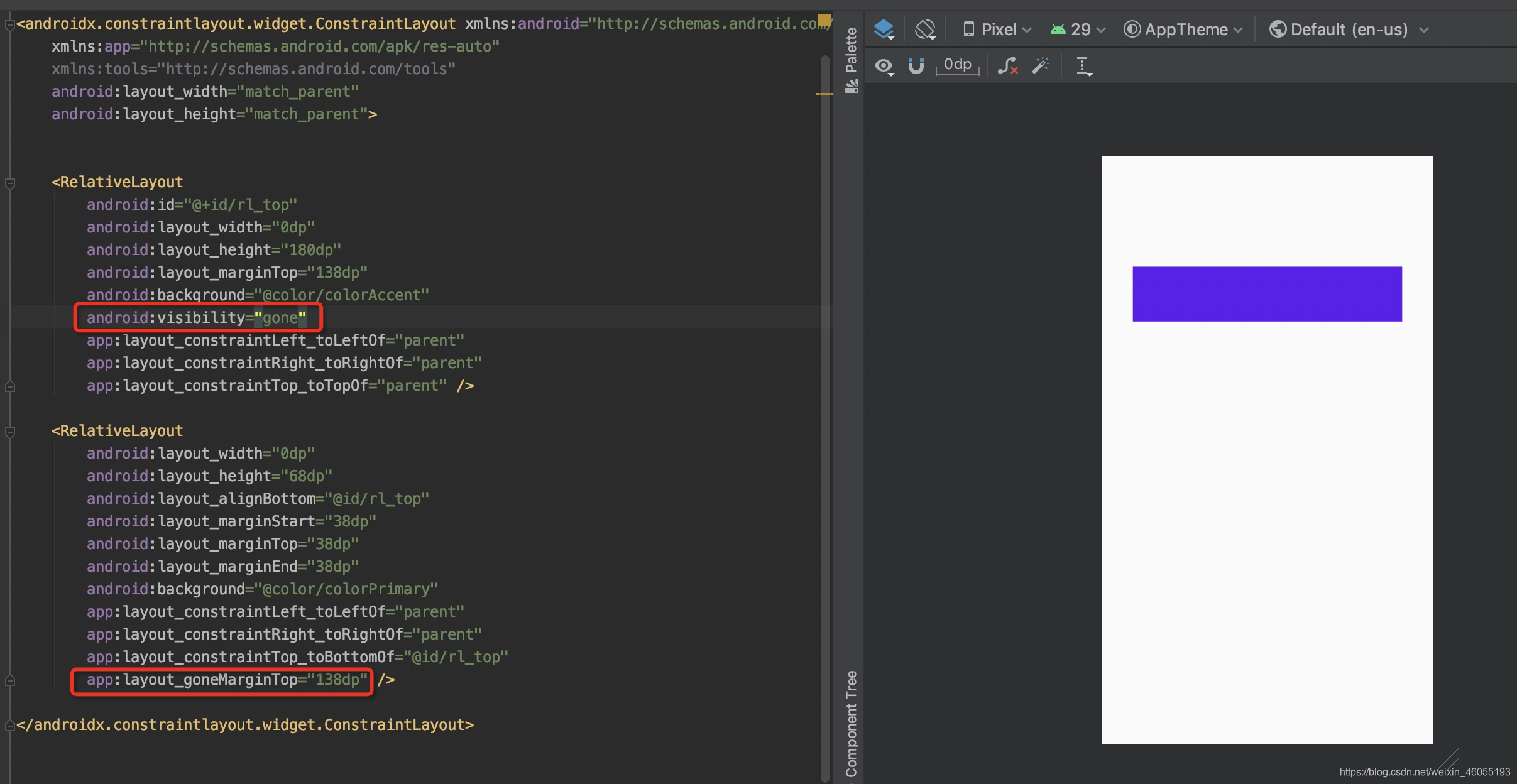Open the Pixel device dropdown
This screenshot has height=784, width=1517.
pos(997,30)
